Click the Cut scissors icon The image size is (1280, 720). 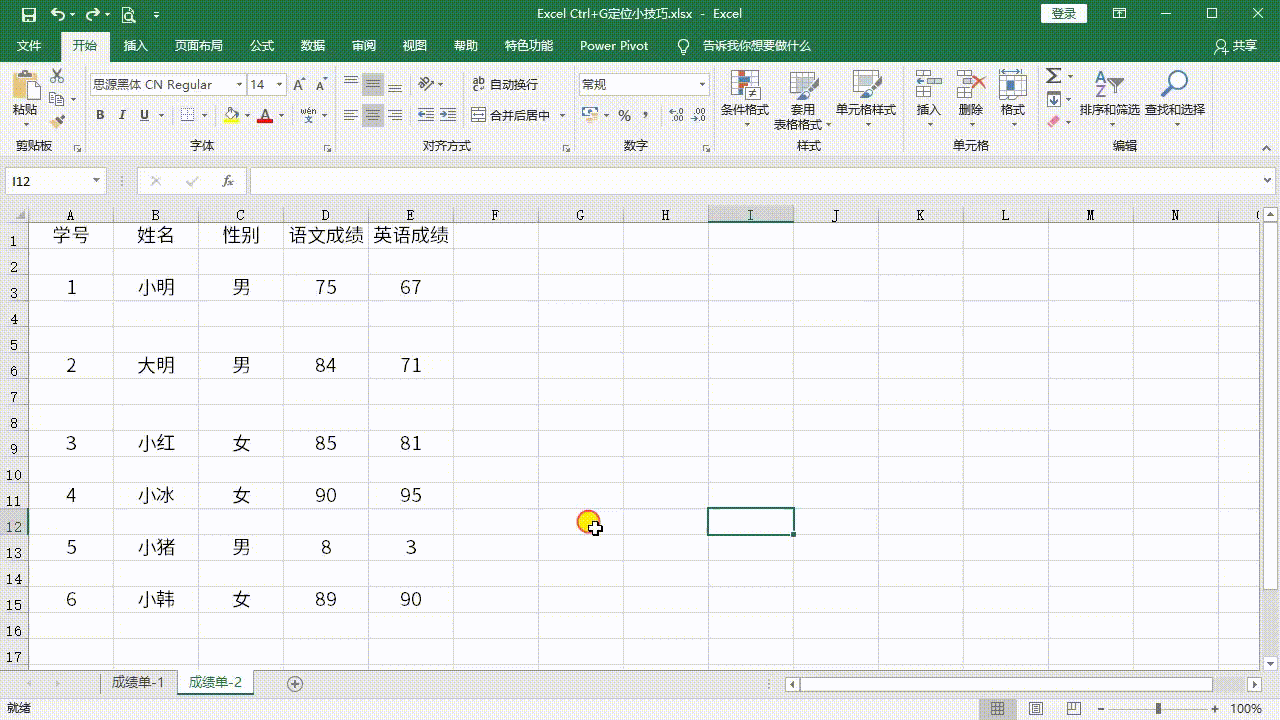click(x=57, y=77)
